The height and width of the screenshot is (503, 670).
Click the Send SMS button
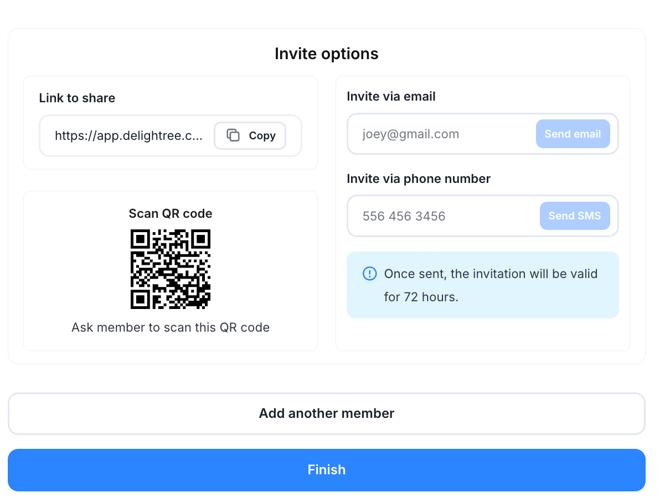tap(574, 216)
